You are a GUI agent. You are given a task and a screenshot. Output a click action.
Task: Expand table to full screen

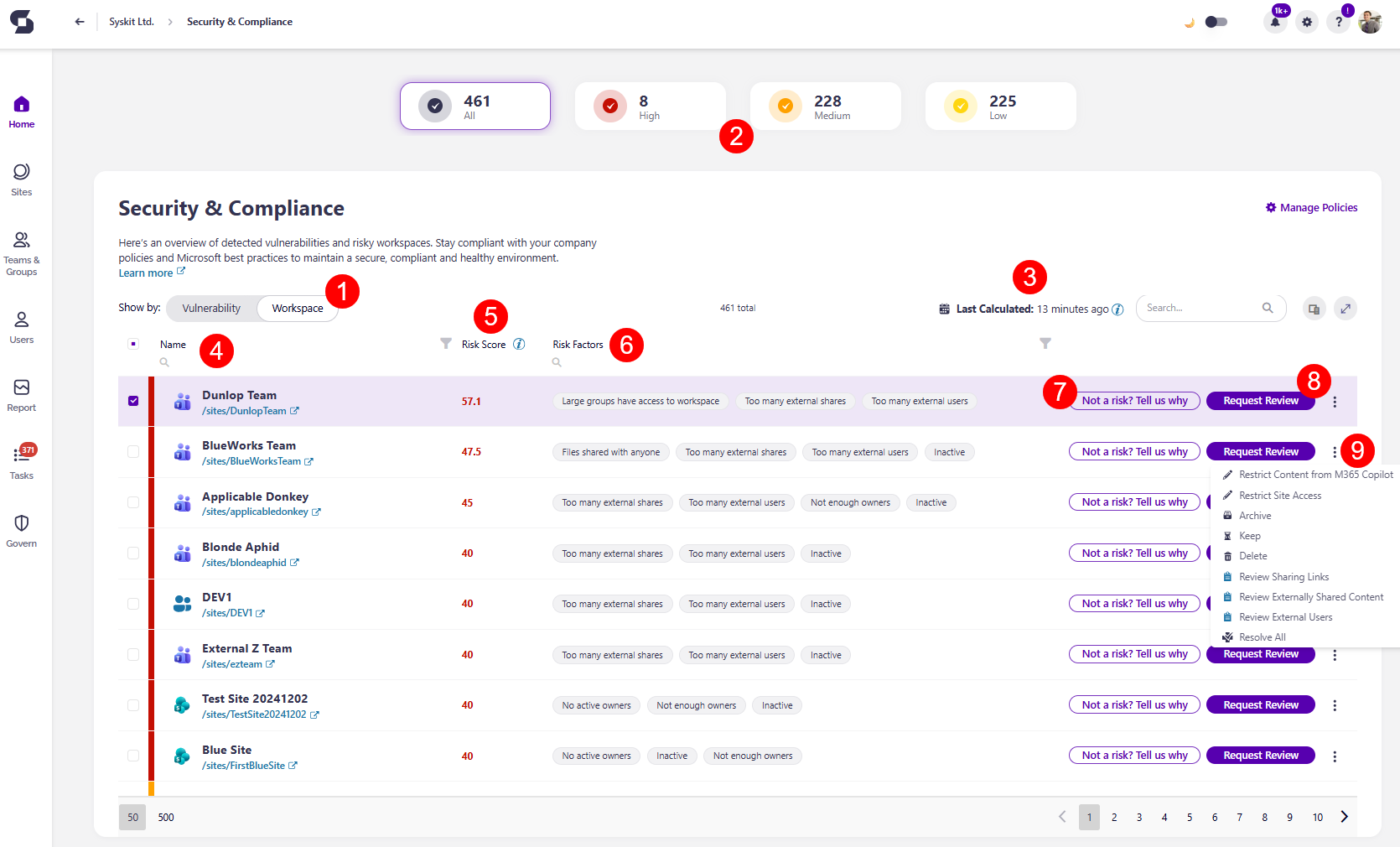1346,309
